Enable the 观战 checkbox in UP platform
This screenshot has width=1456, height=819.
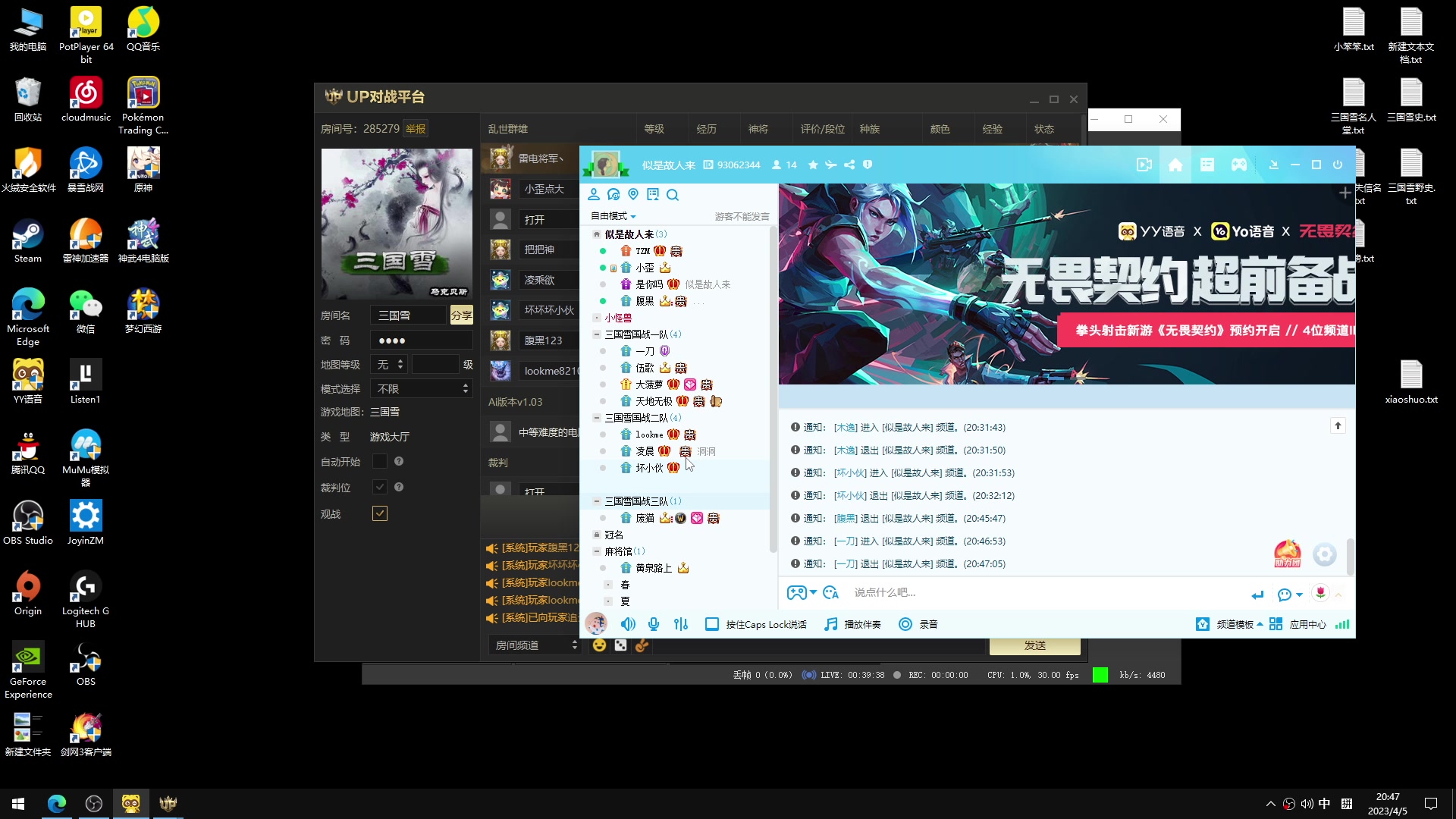(380, 513)
